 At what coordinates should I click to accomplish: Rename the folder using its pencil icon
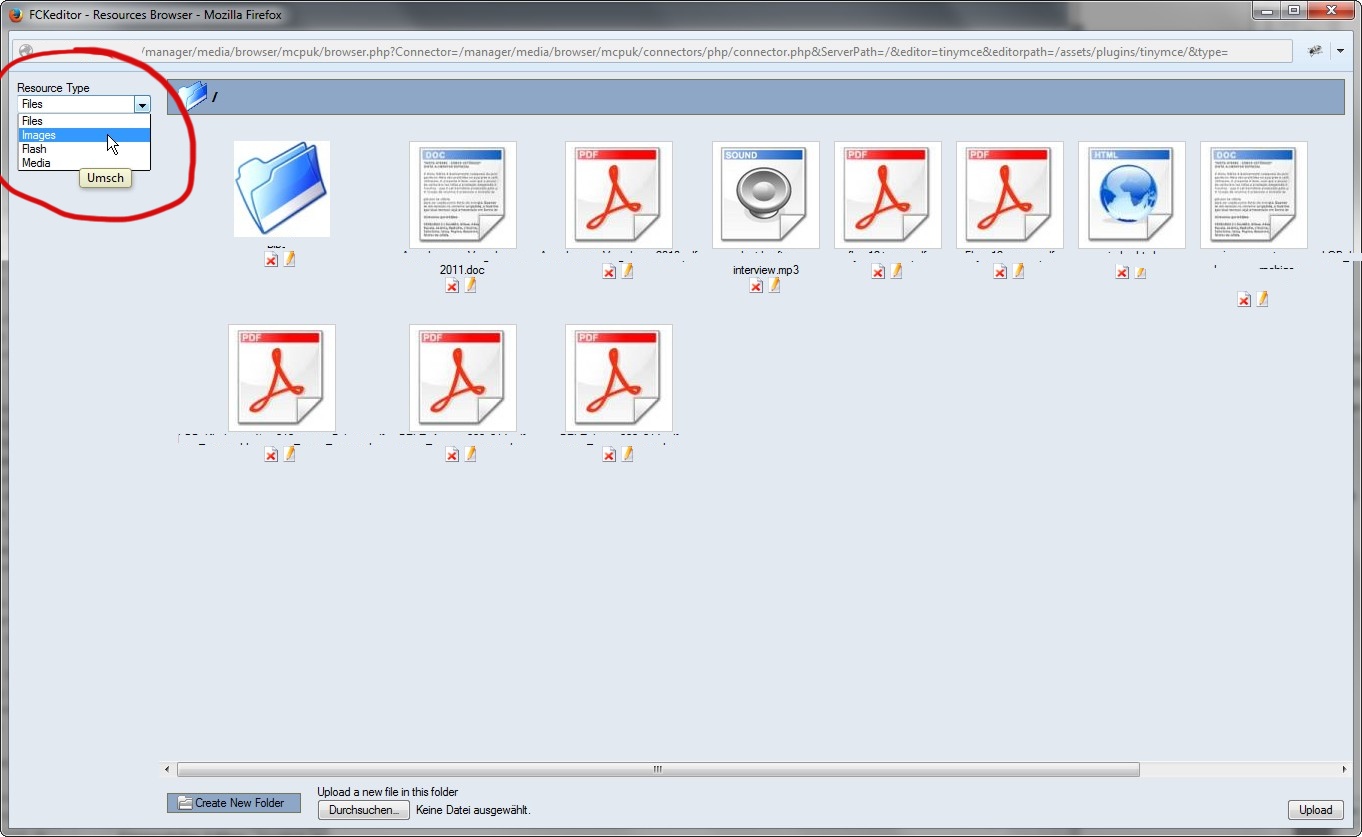[x=289, y=258]
